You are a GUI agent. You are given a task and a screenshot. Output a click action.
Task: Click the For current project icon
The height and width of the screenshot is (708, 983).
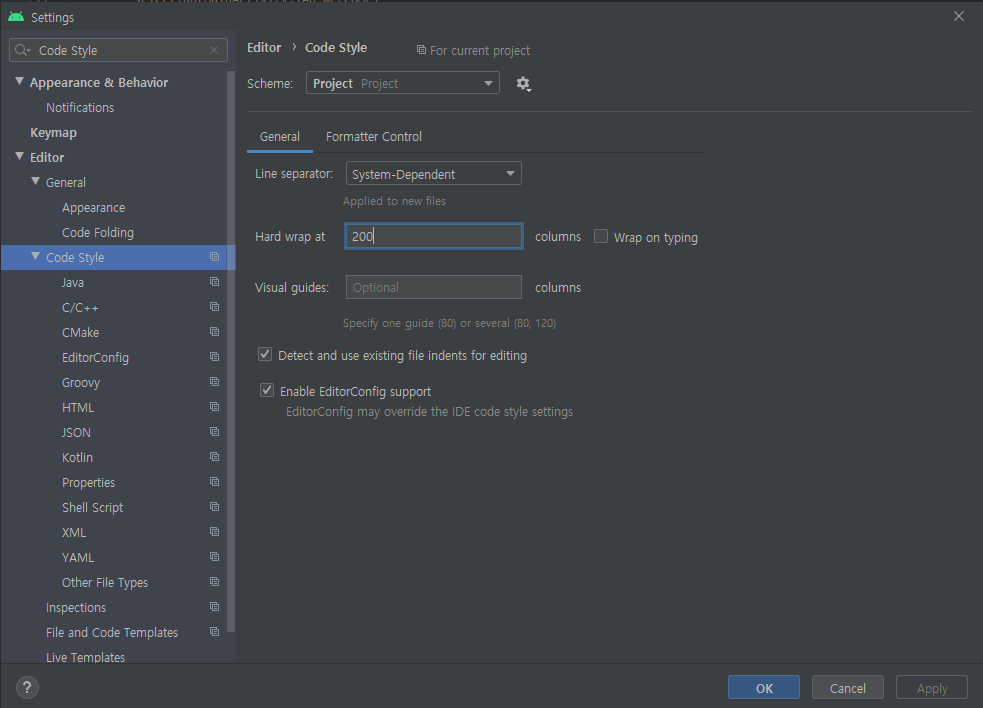[x=421, y=50]
